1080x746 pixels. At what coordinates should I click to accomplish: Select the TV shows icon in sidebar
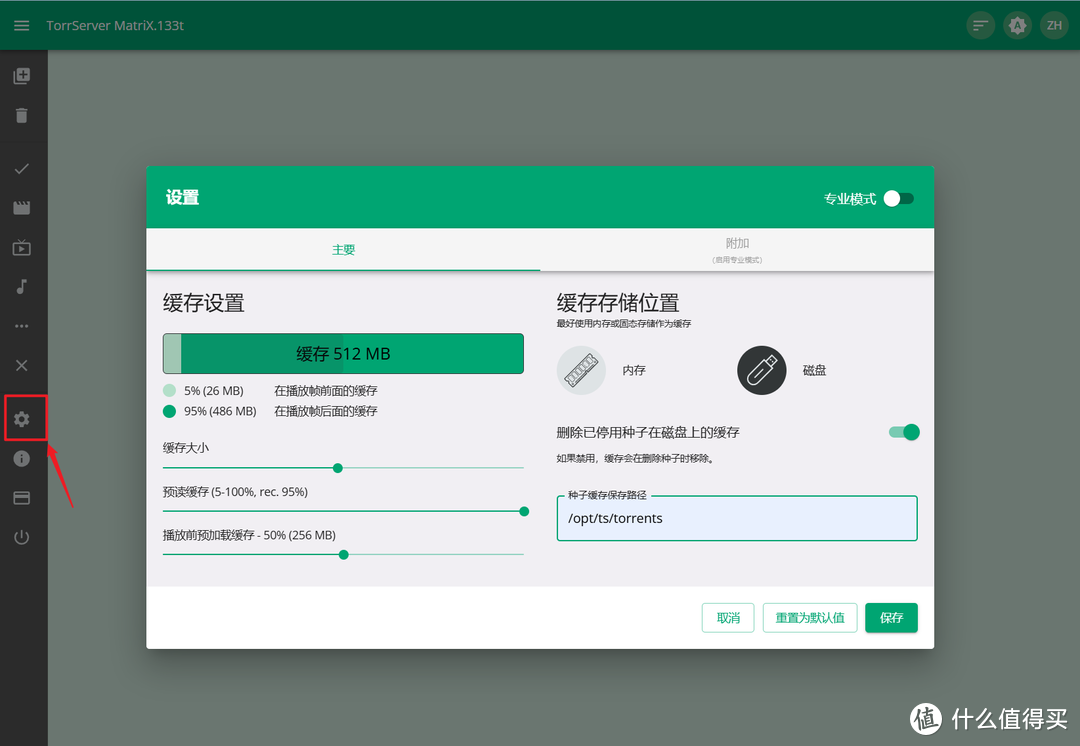point(22,248)
